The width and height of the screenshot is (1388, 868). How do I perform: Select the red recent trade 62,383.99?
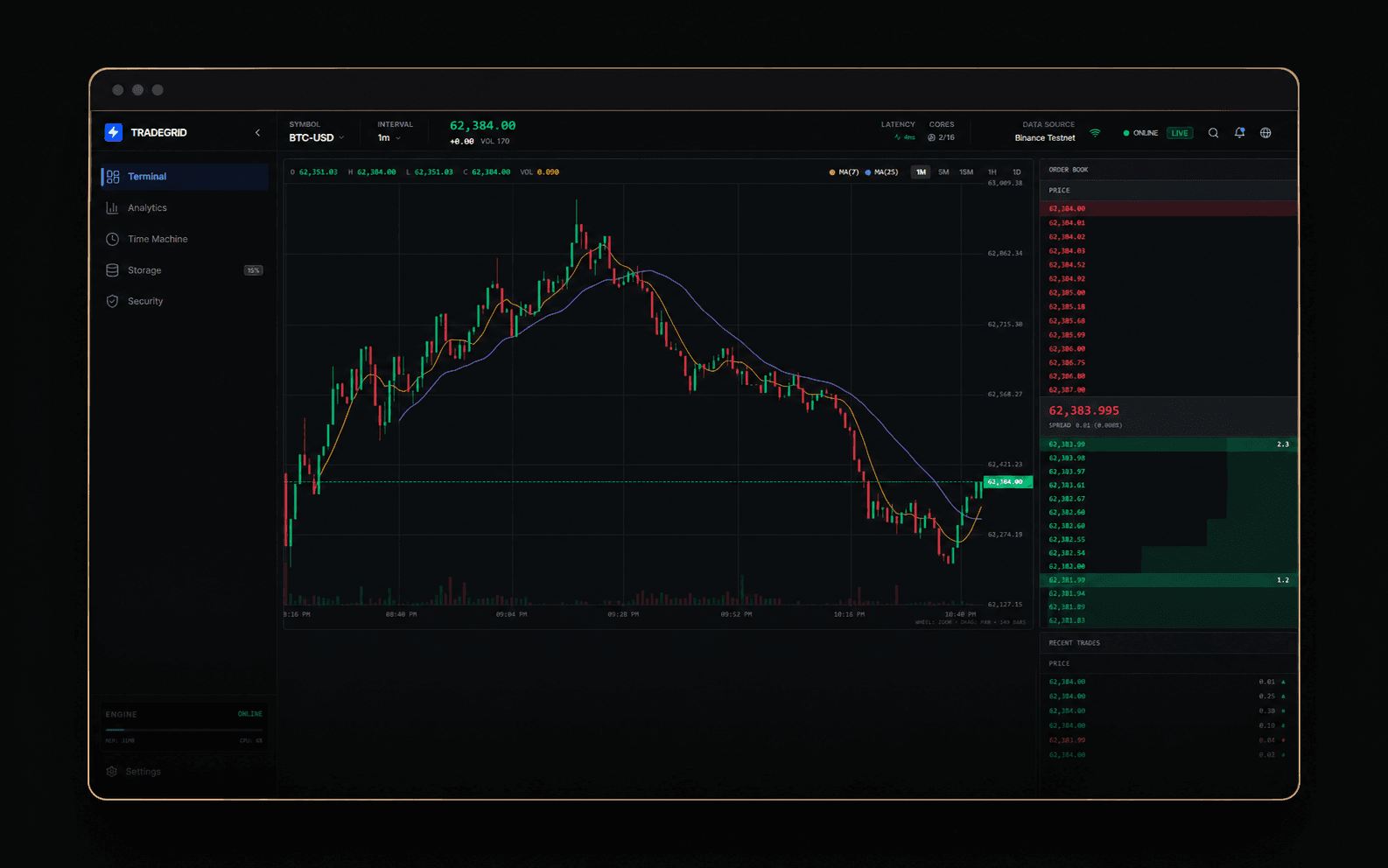pos(1168,740)
